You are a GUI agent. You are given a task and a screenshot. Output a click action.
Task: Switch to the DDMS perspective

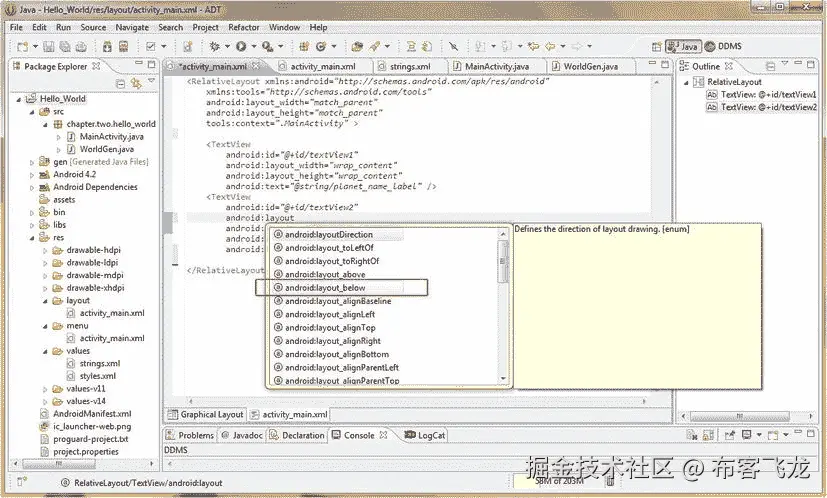tap(723, 46)
